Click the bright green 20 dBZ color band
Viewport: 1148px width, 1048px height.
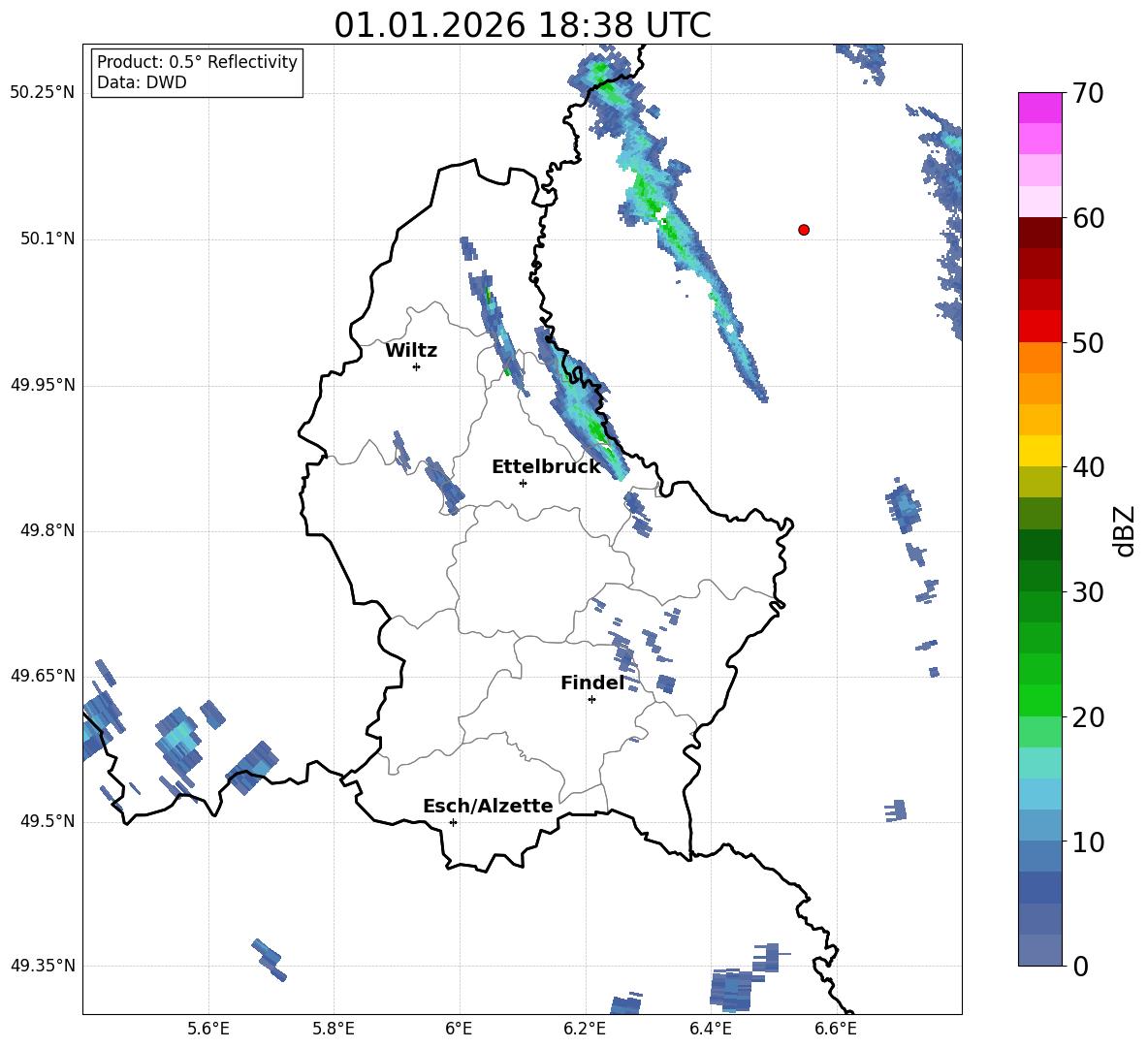[1039, 700]
